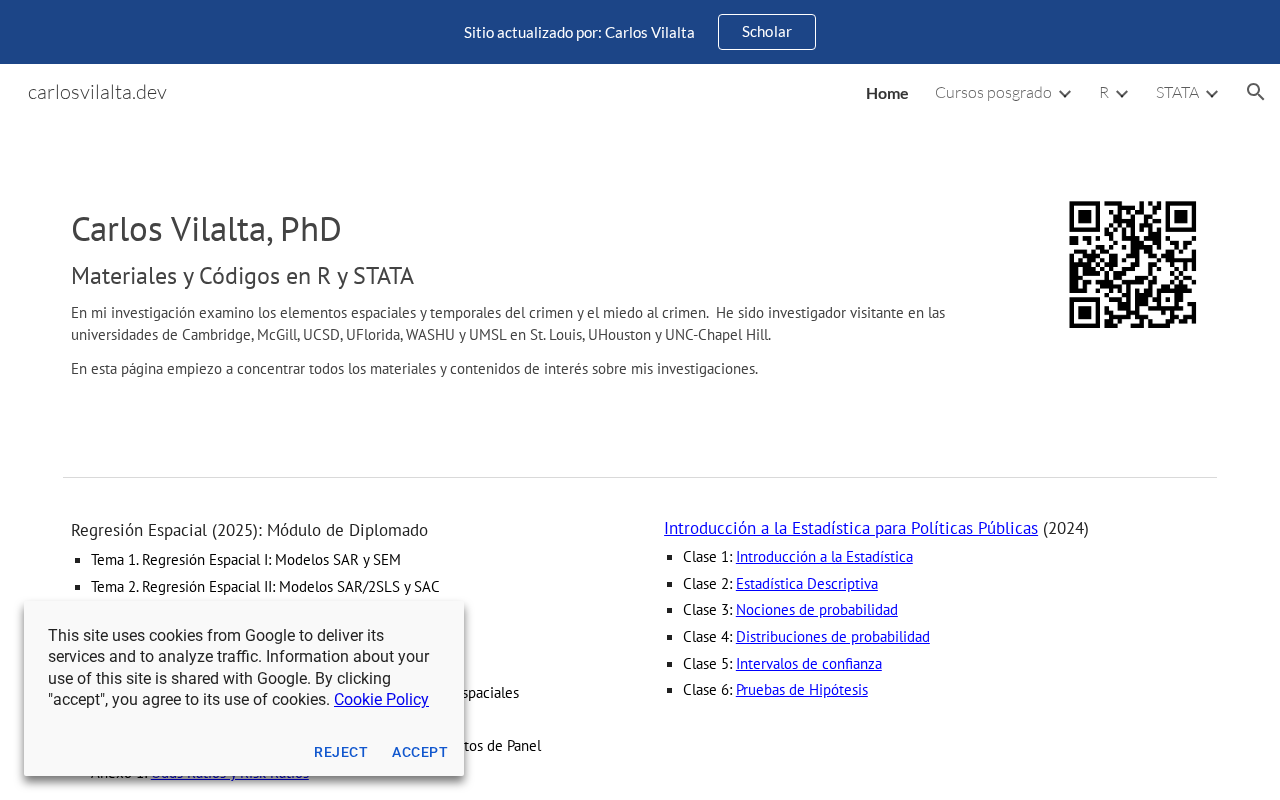Open the Pruebas de Hipótesis link
Screen dimensions: 1280x800
tap(802, 690)
